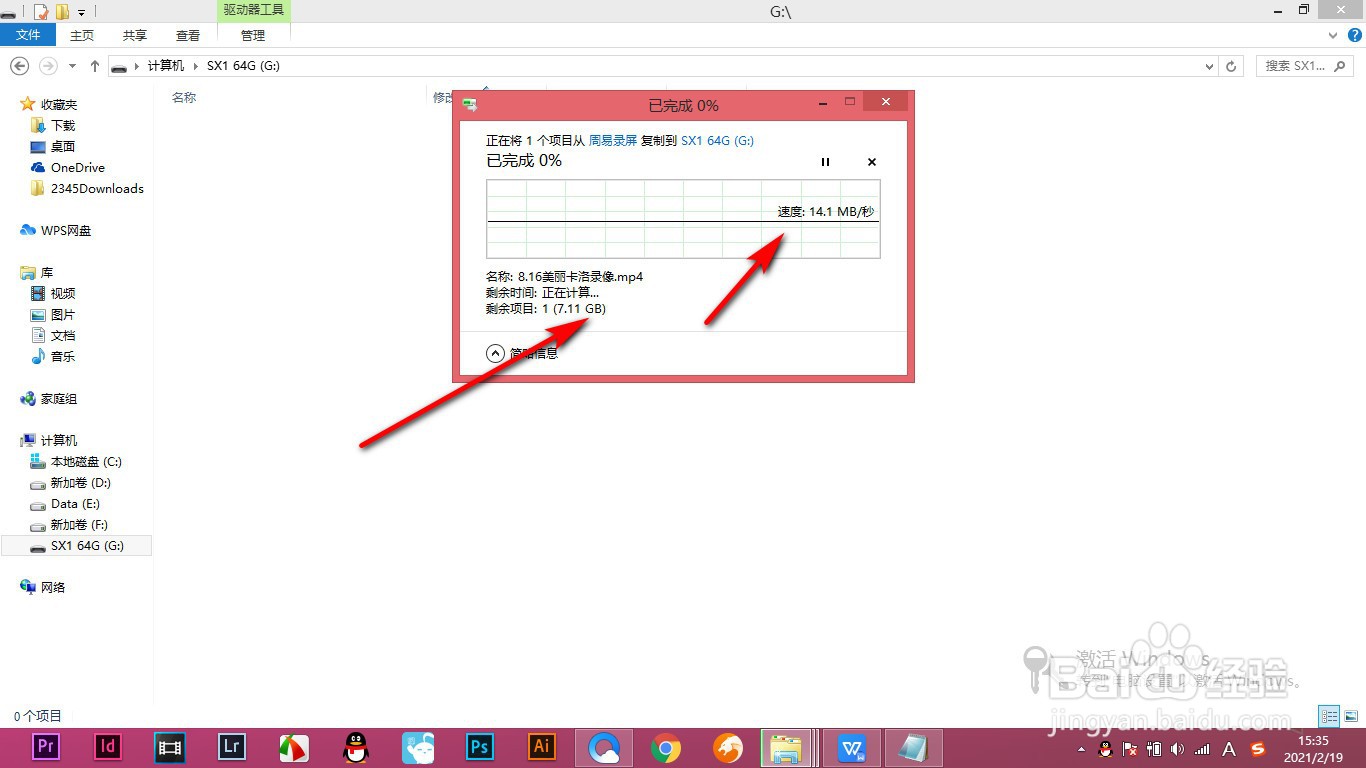This screenshot has height=768, width=1366.
Task: Go forward with the Forward arrow
Action: [47, 66]
